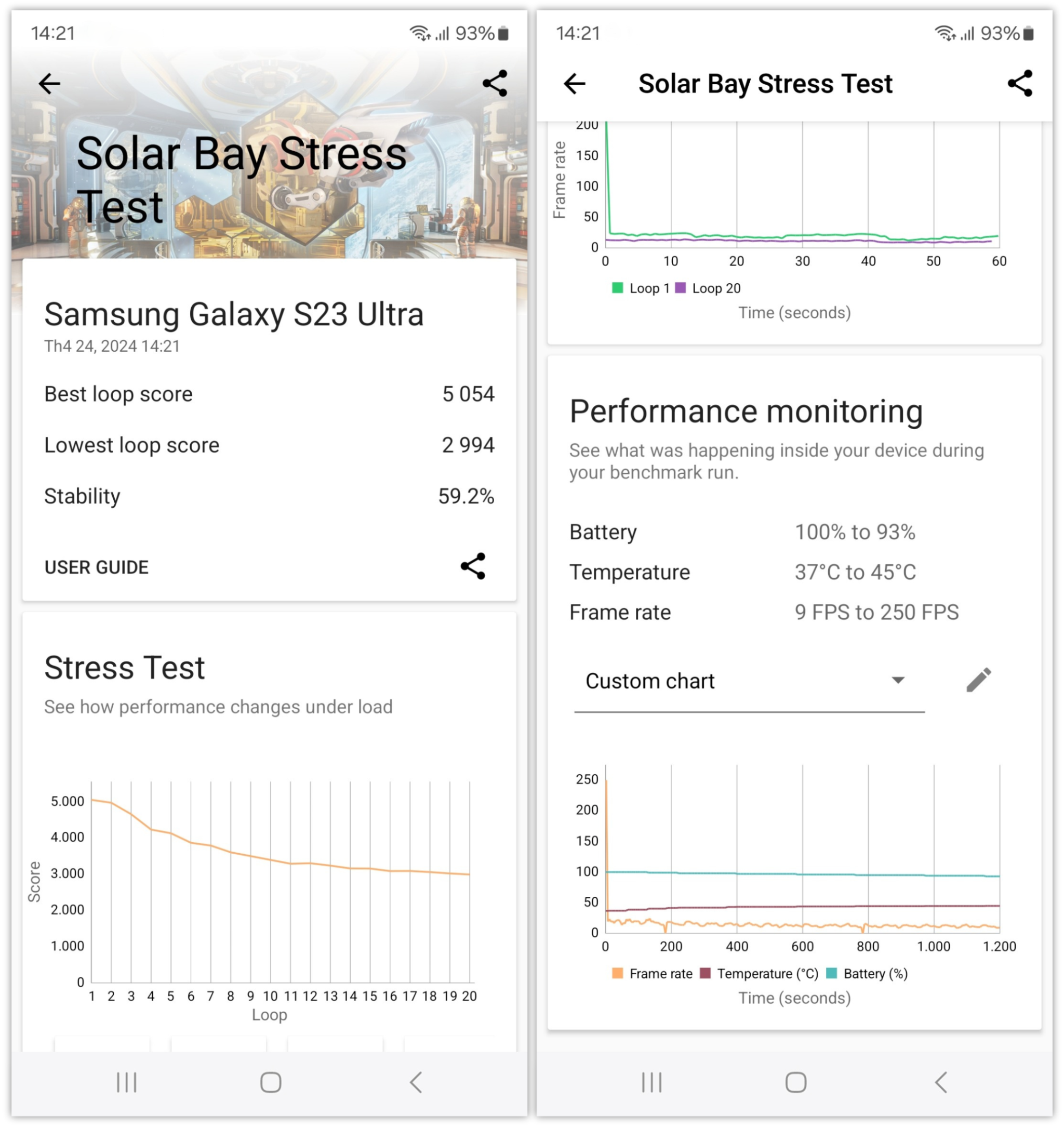The width and height of the screenshot is (1064, 1127).
Task: Tap the Frame rate value 9 FPS to 250 FPS
Action: (876, 613)
